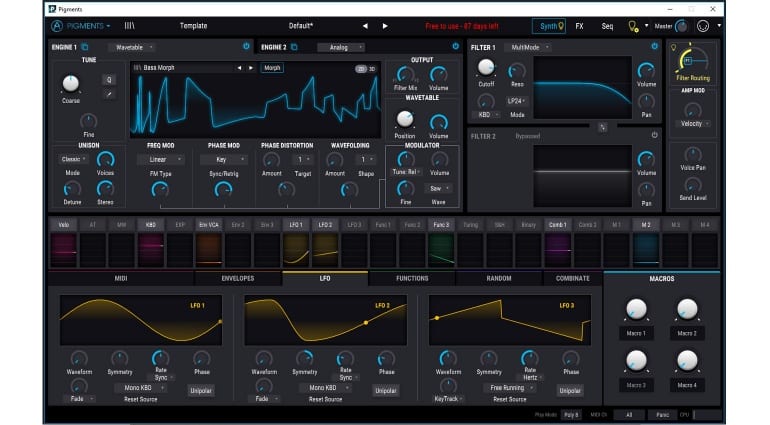
Task: Open the ENVELOPES modulation tab
Action: point(238,278)
